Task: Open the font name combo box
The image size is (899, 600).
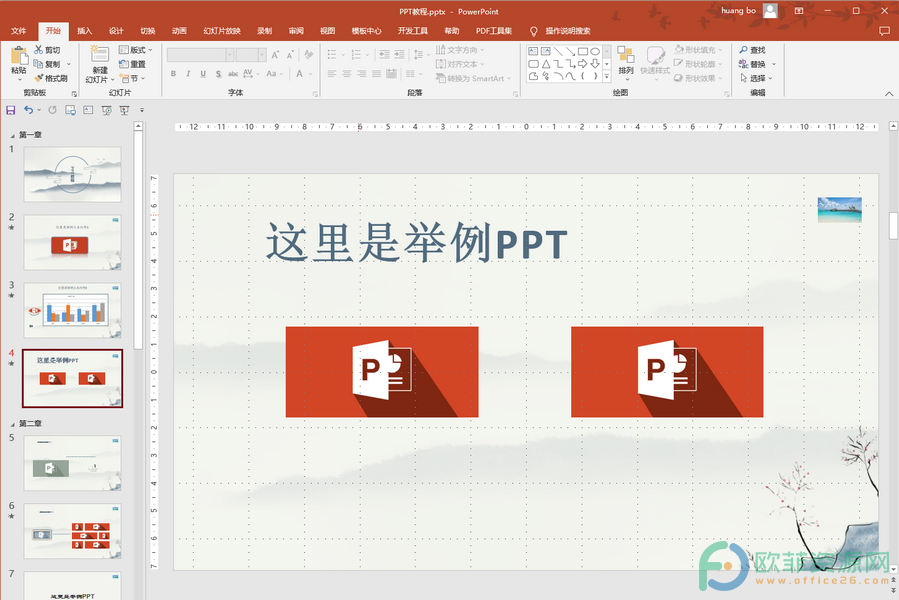Action: (x=200, y=55)
